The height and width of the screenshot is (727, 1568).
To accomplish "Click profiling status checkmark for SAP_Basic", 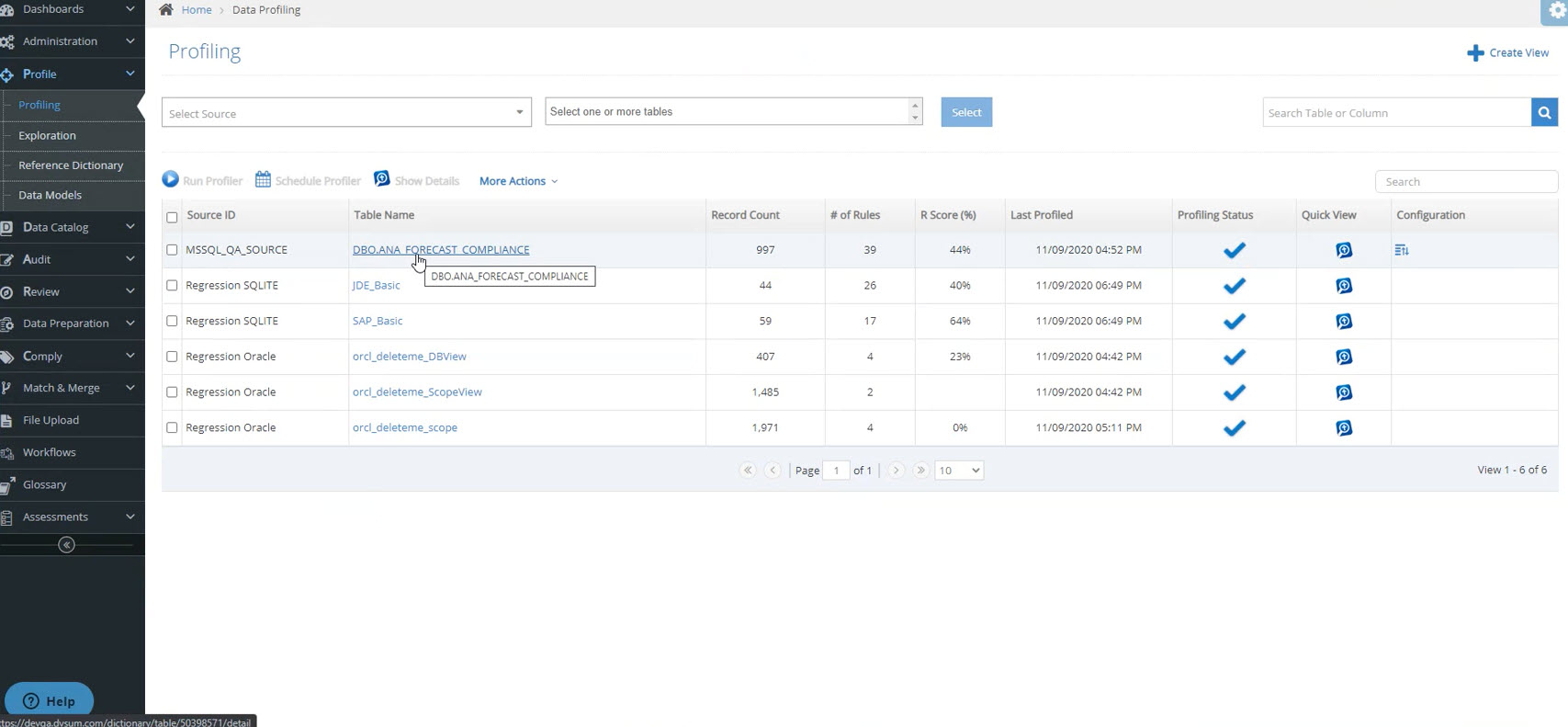I will coord(1235,322).
